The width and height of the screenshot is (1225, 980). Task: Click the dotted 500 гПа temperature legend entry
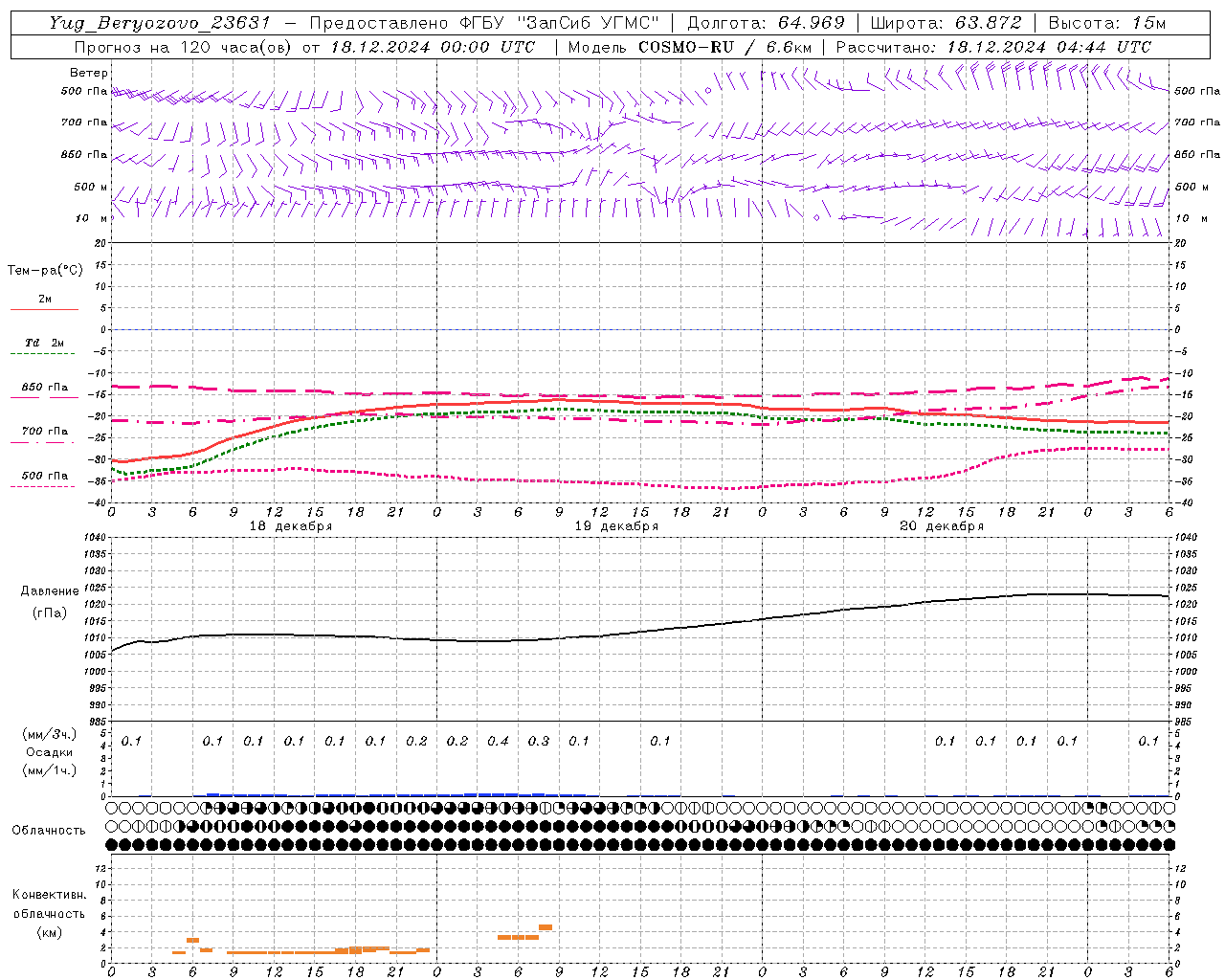point(44,480)
